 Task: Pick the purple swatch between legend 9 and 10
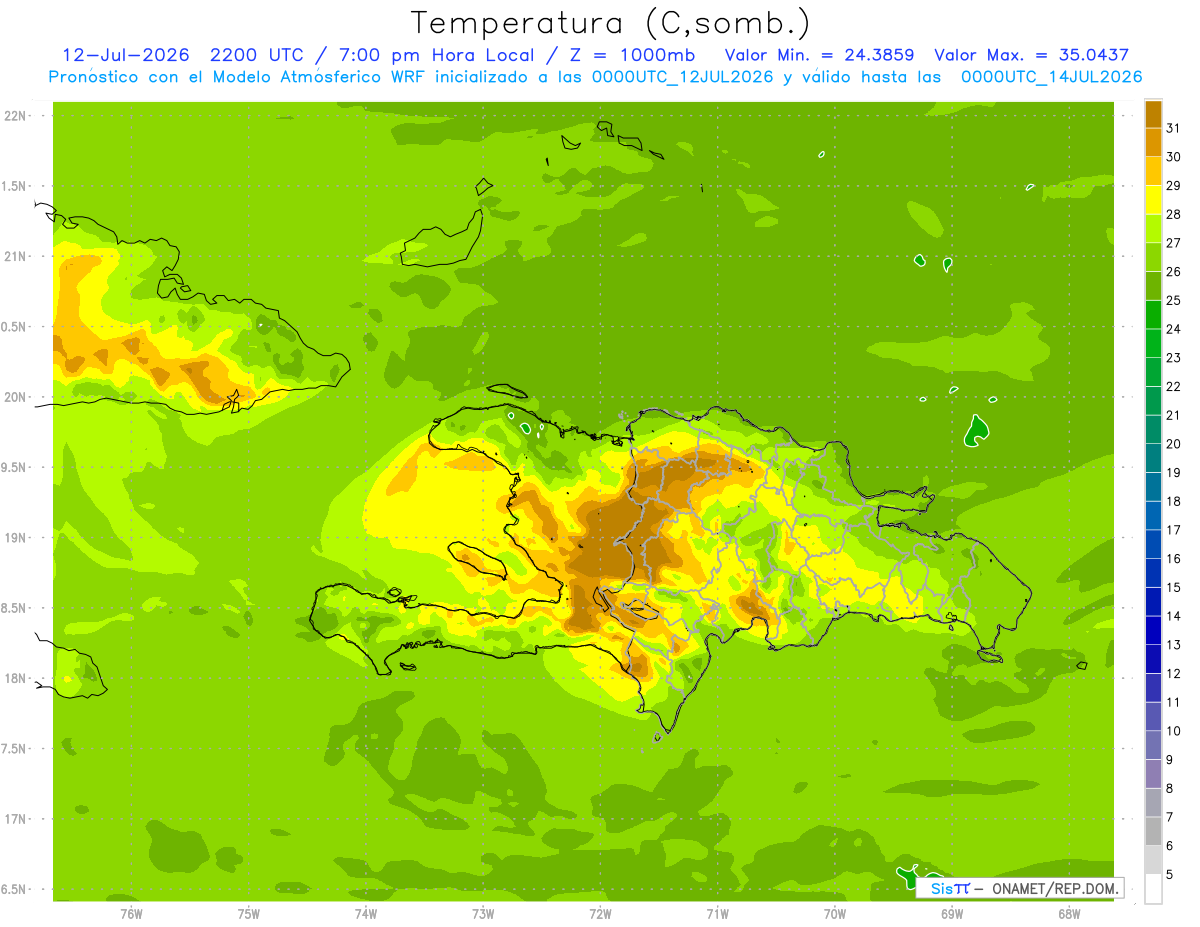point(1153,745)
